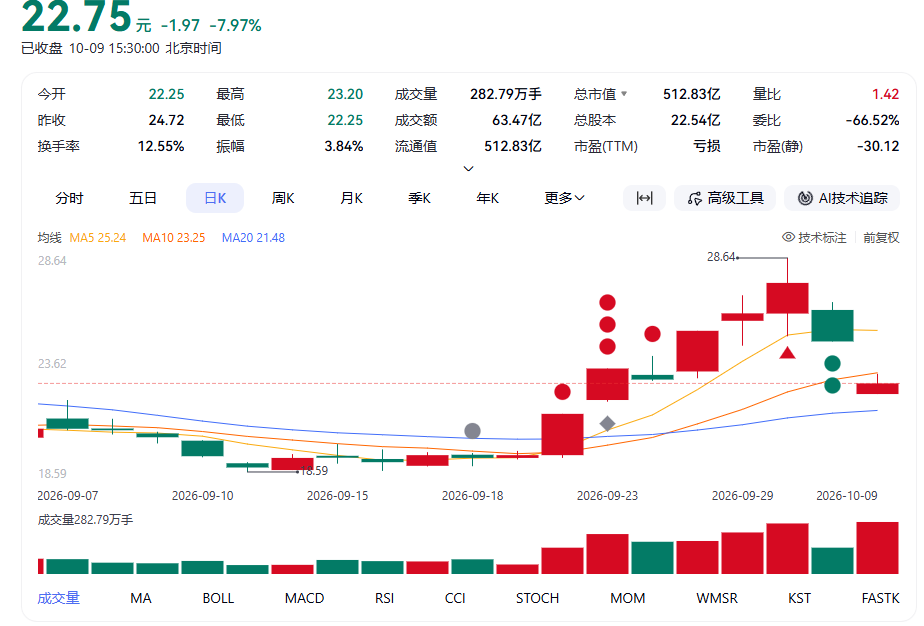Image resolution: width=924 pixels, height=626 pixels.
Task: Select the 日K chart tab
Action: [x=215, y=198]
